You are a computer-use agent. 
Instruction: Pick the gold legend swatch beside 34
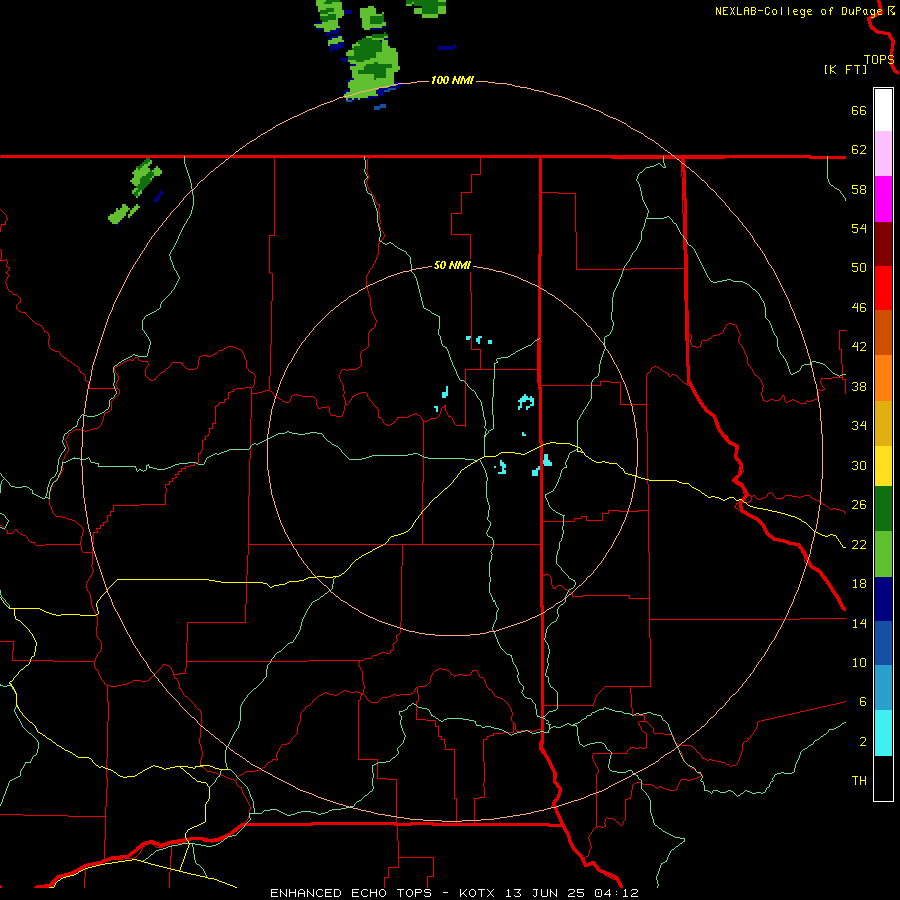(x=883, y=423)
